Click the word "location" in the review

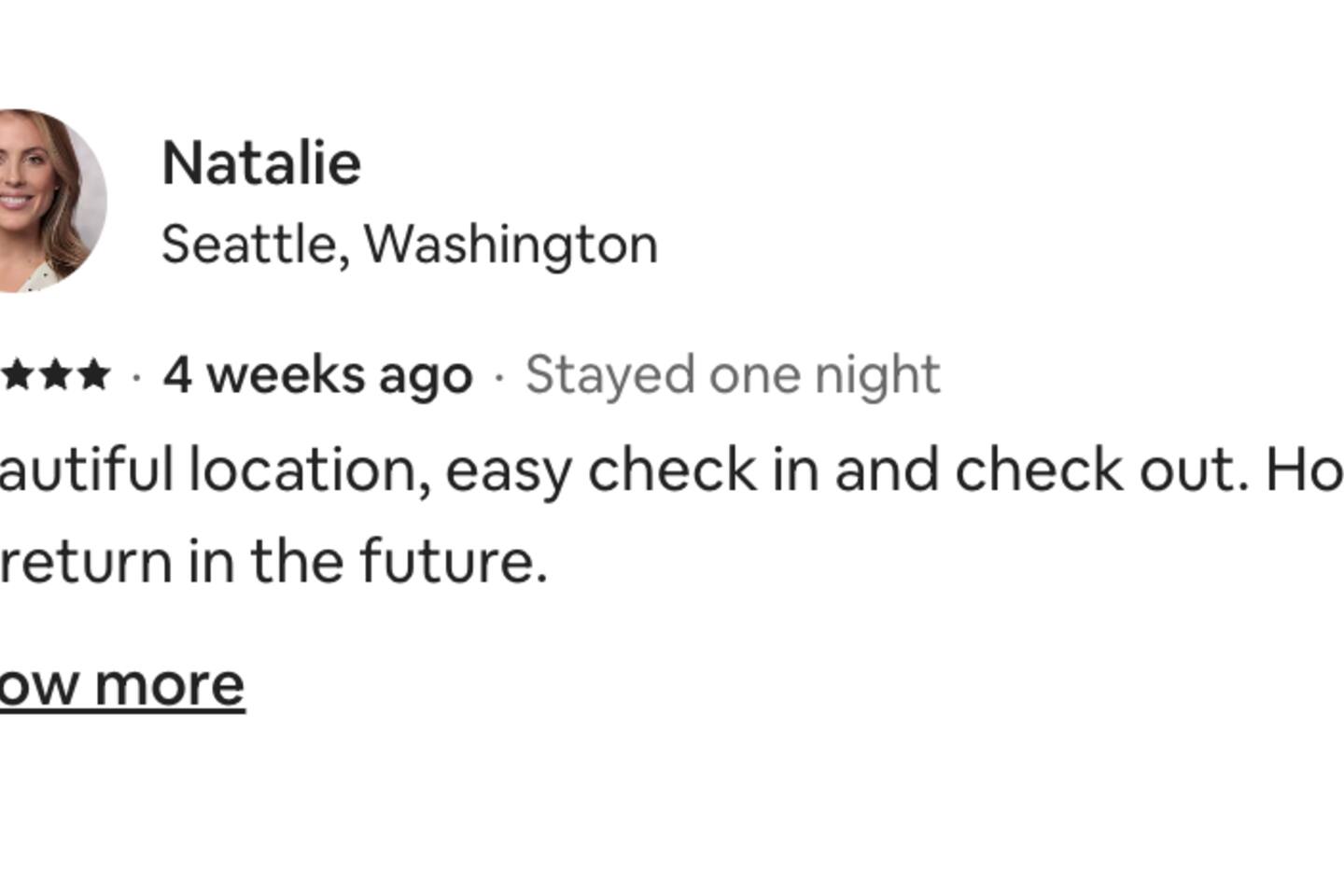tap(310, 469)
